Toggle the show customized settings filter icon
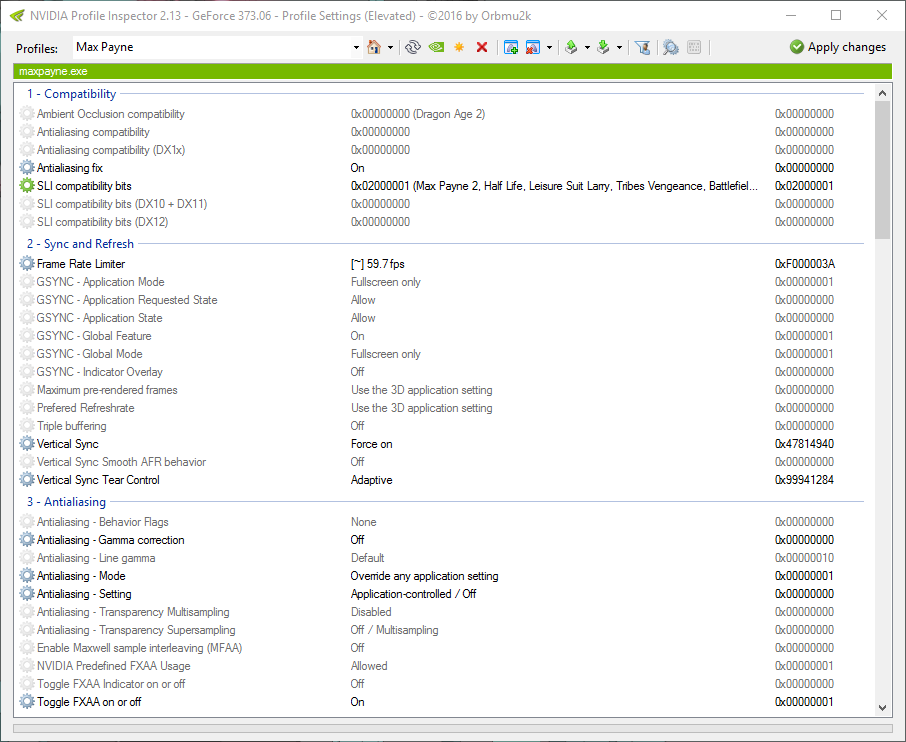The height and width of the screenshot is (742, 906). point(643,47)
